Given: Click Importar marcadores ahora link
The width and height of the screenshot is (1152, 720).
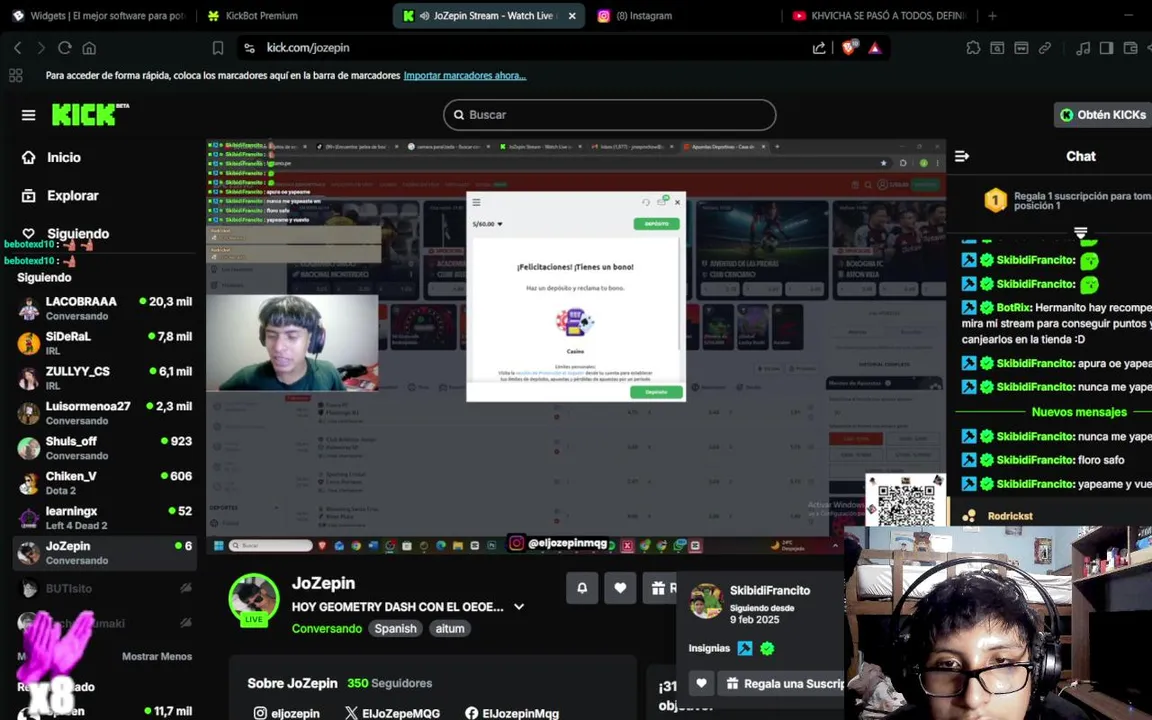Looking at the screenshot, I should [464, 75].
